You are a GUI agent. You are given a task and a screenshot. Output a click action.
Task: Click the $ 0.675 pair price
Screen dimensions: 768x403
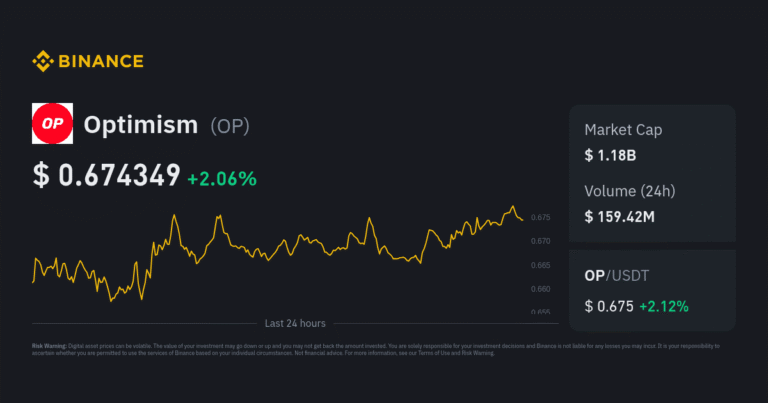[x=609, y=306]
